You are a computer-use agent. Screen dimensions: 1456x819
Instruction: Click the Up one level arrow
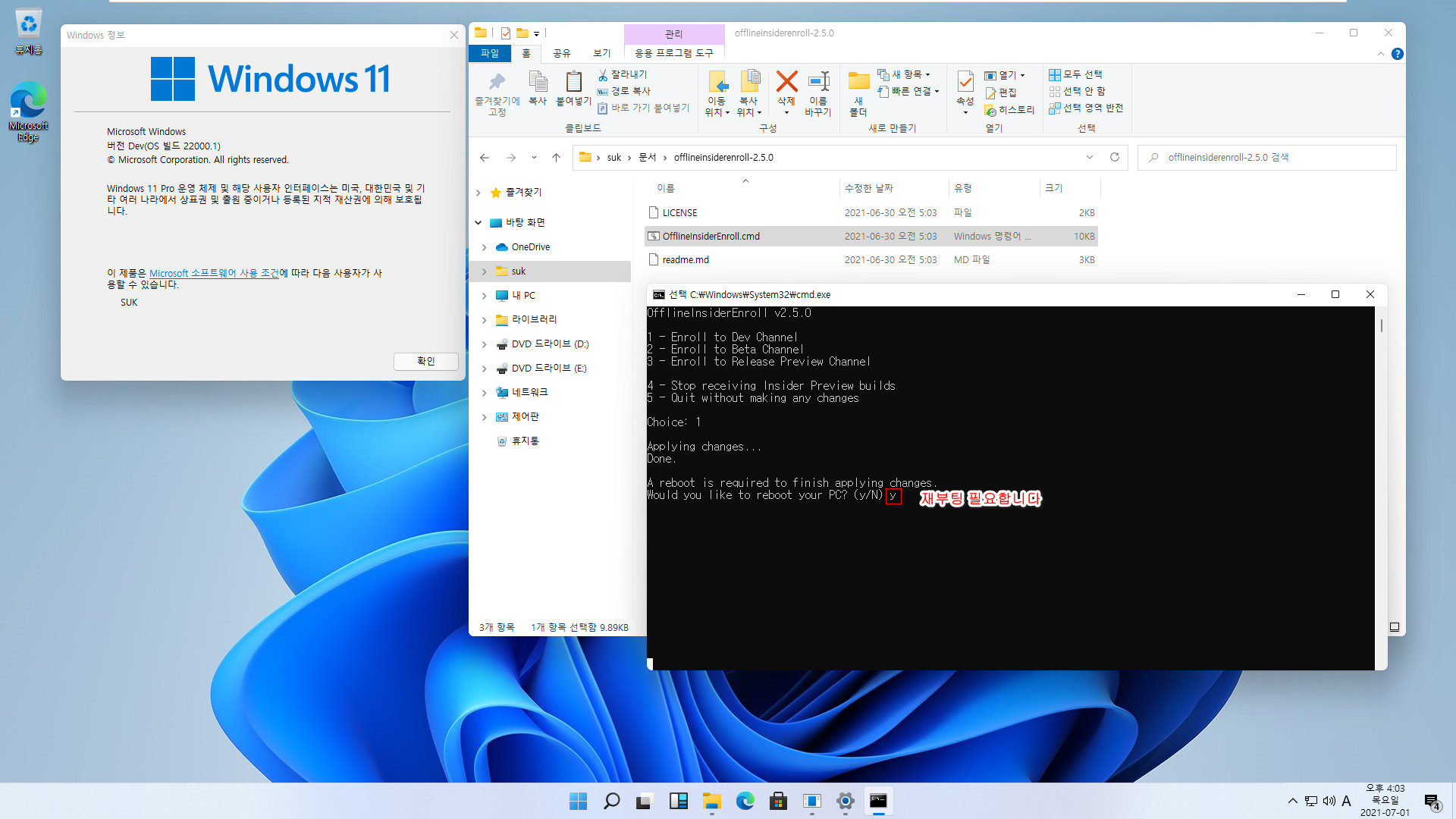point(556,158)
